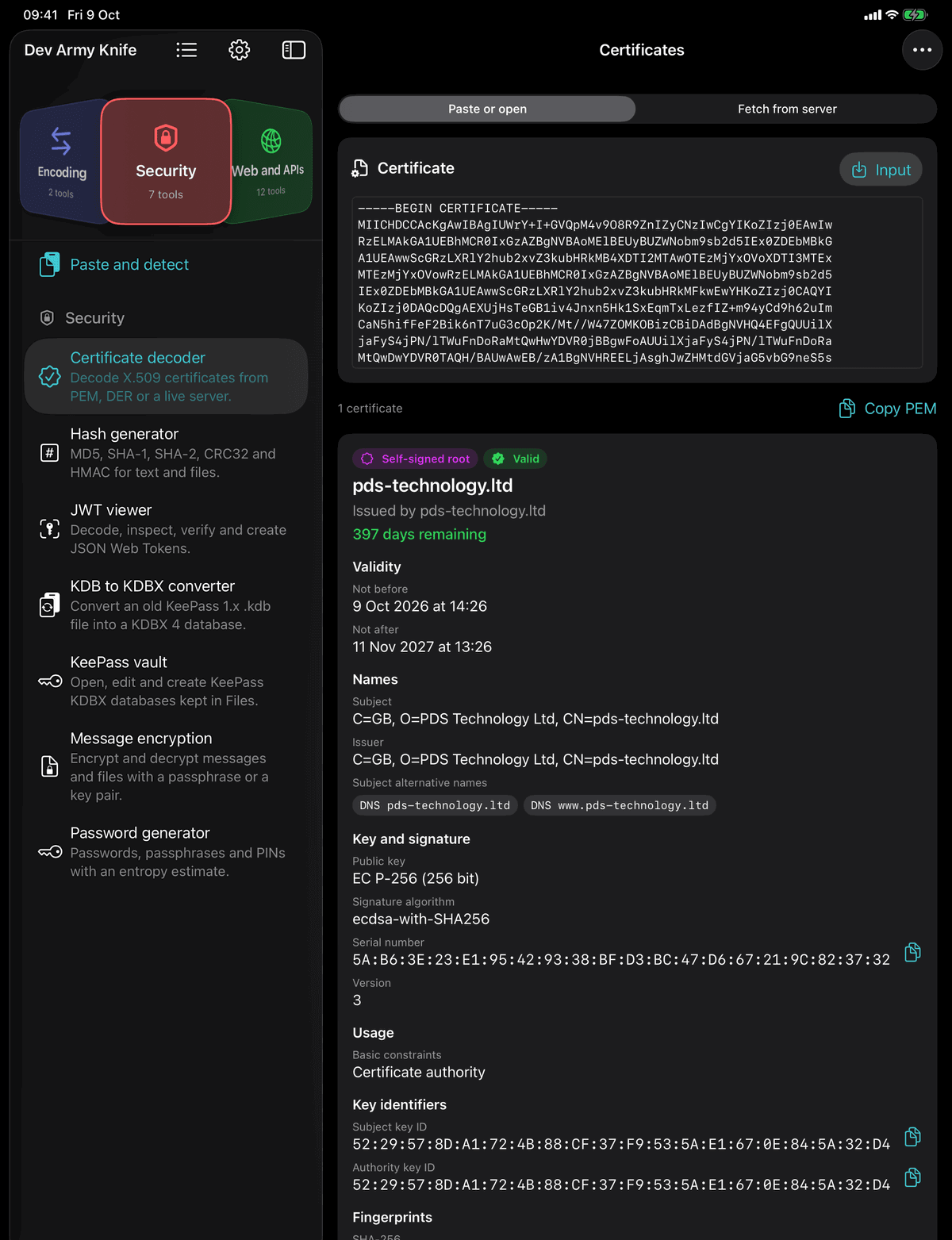Click the Hash generator hash icon
This screenshot has height=1240, width=952.
tap(49, 452)
